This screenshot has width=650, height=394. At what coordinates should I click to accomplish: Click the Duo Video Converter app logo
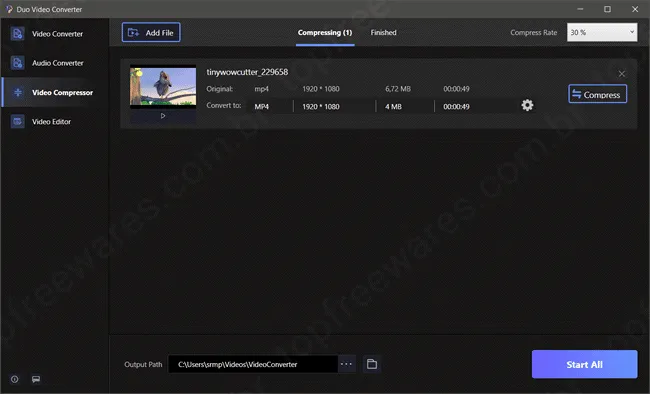pos(9,9)
